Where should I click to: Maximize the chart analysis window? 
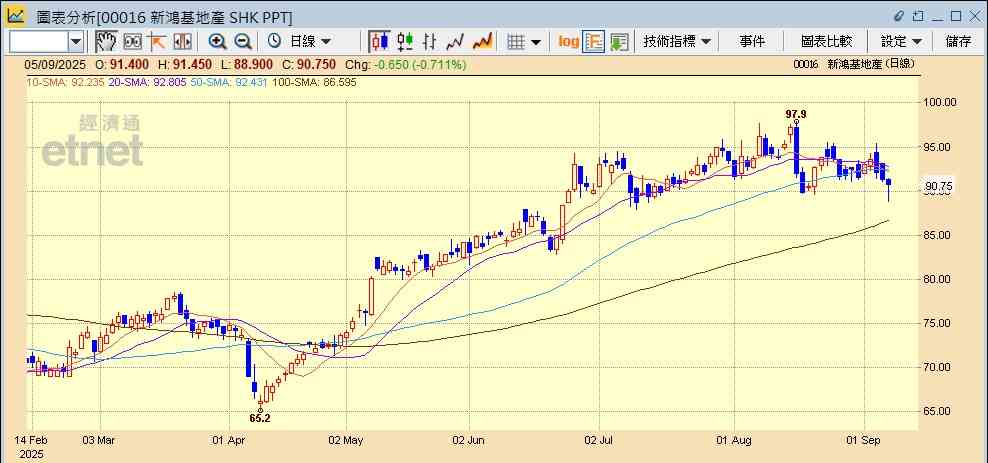click(x=956, y=15)
